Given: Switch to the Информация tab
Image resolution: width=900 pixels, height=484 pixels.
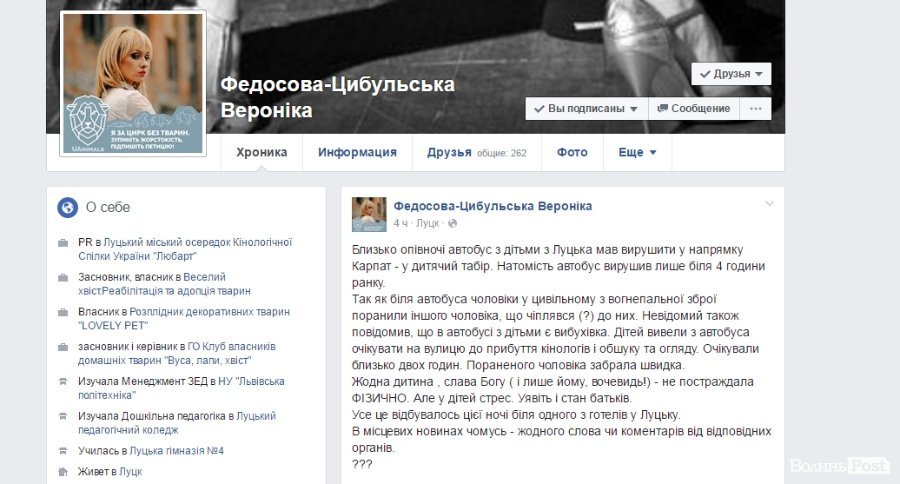Looking at the screenshot, I should tap(357, 152).
